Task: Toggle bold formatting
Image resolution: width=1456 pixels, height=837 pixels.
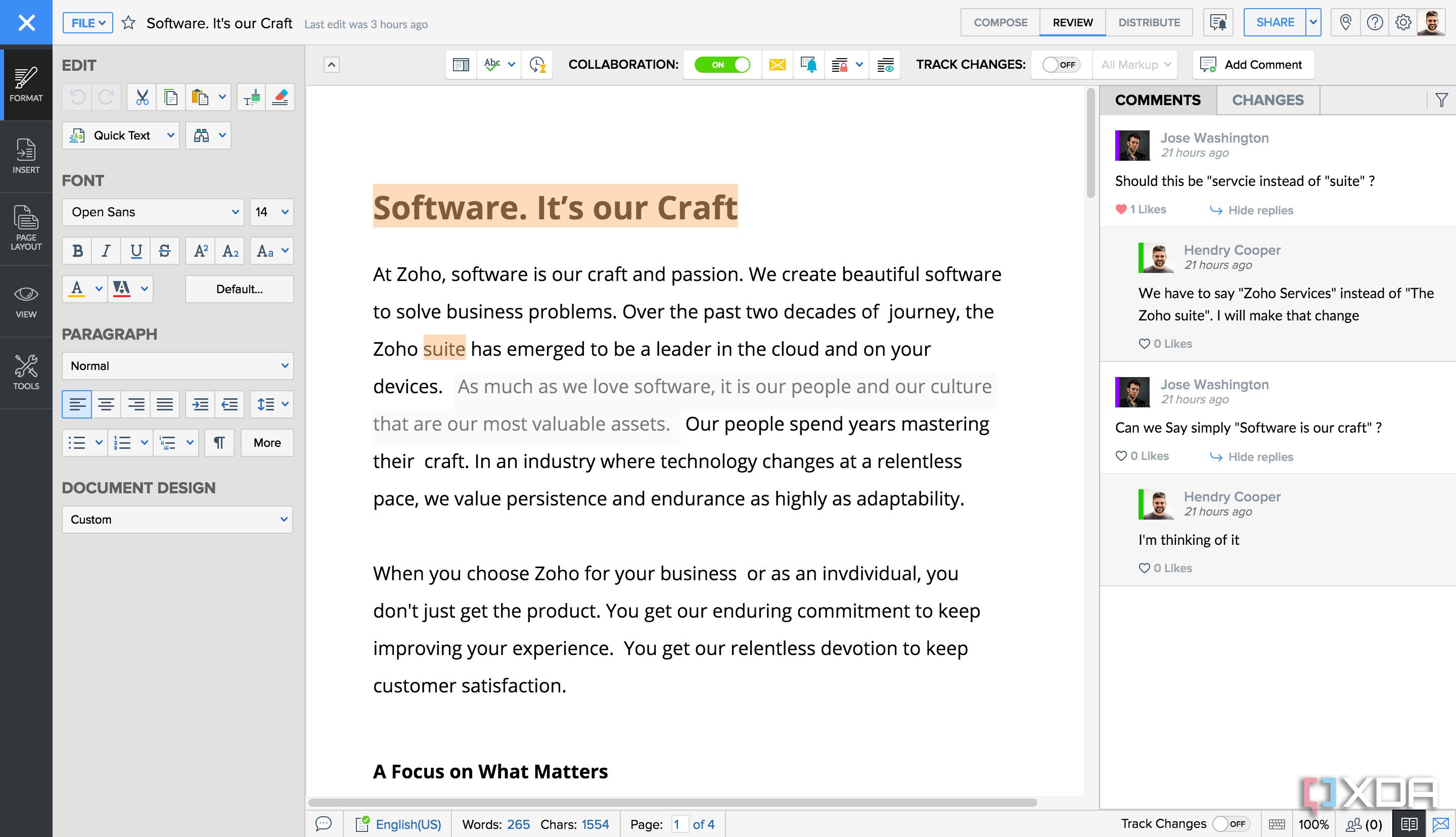Action: click(x=77, y=251)
